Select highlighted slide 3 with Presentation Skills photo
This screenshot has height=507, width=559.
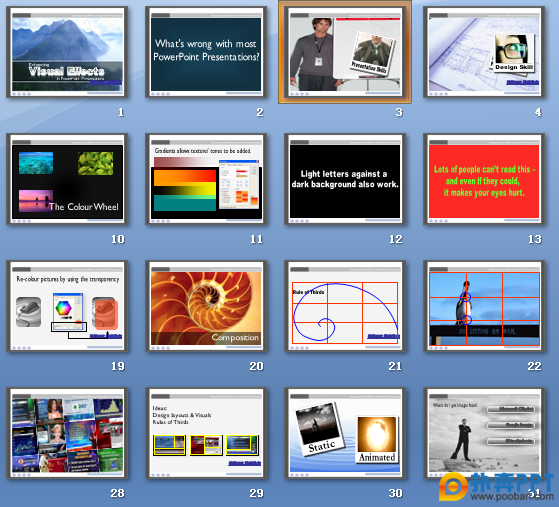click(345, 52)
